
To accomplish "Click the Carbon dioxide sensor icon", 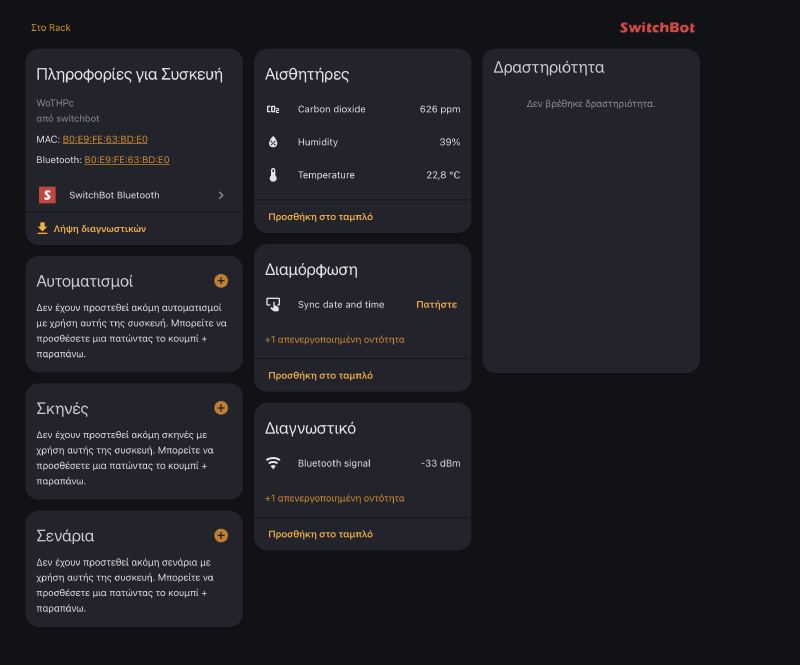I will 274,109.
